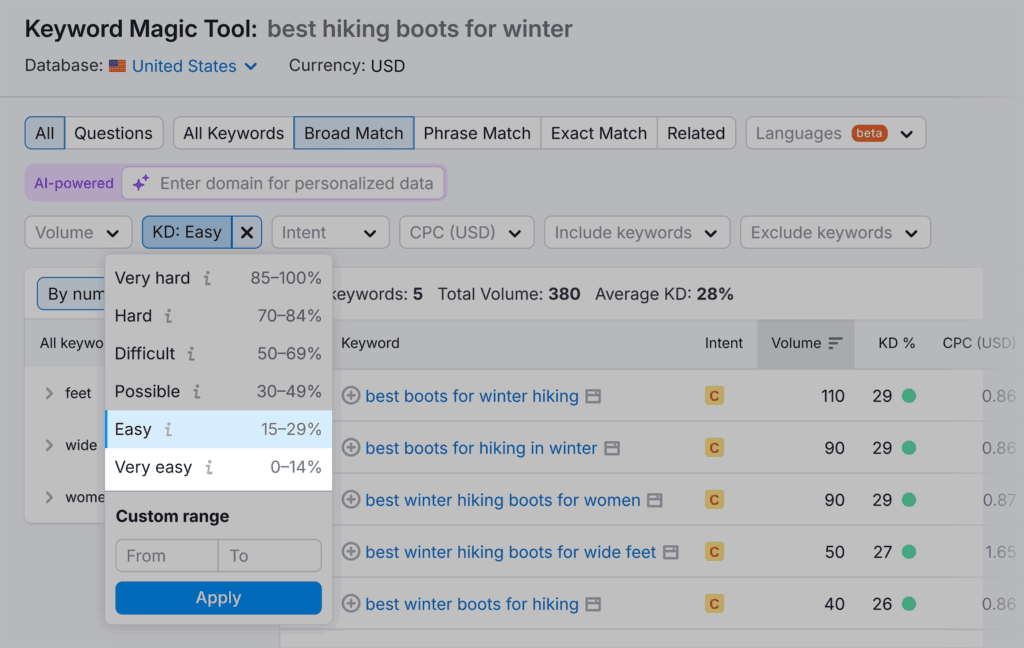Open SERP icon for 'best boots for hiking in winter'
The width and height of the screenshot is (1024, 648).
tap(612, 448)
